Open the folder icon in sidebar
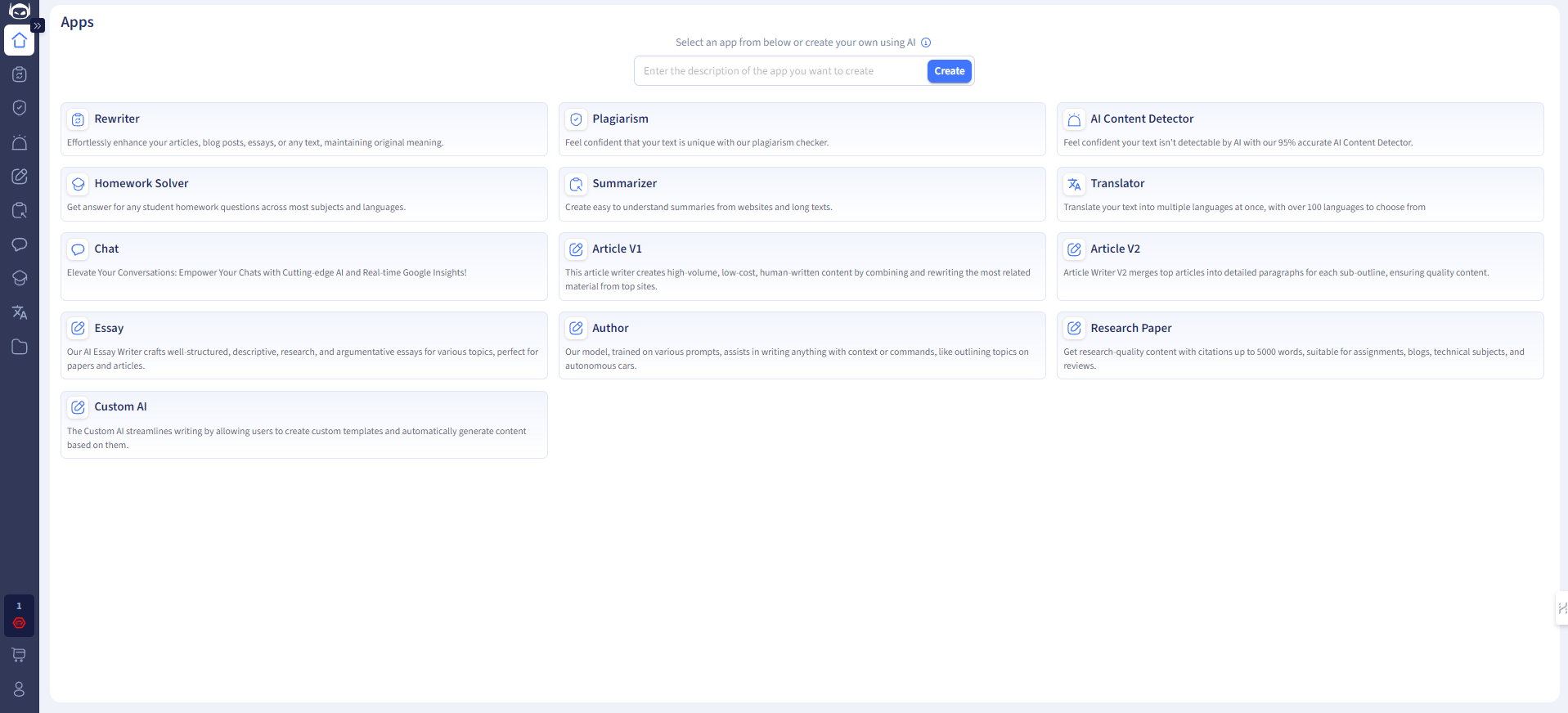 pyautogui.click(x=20, y=347)
